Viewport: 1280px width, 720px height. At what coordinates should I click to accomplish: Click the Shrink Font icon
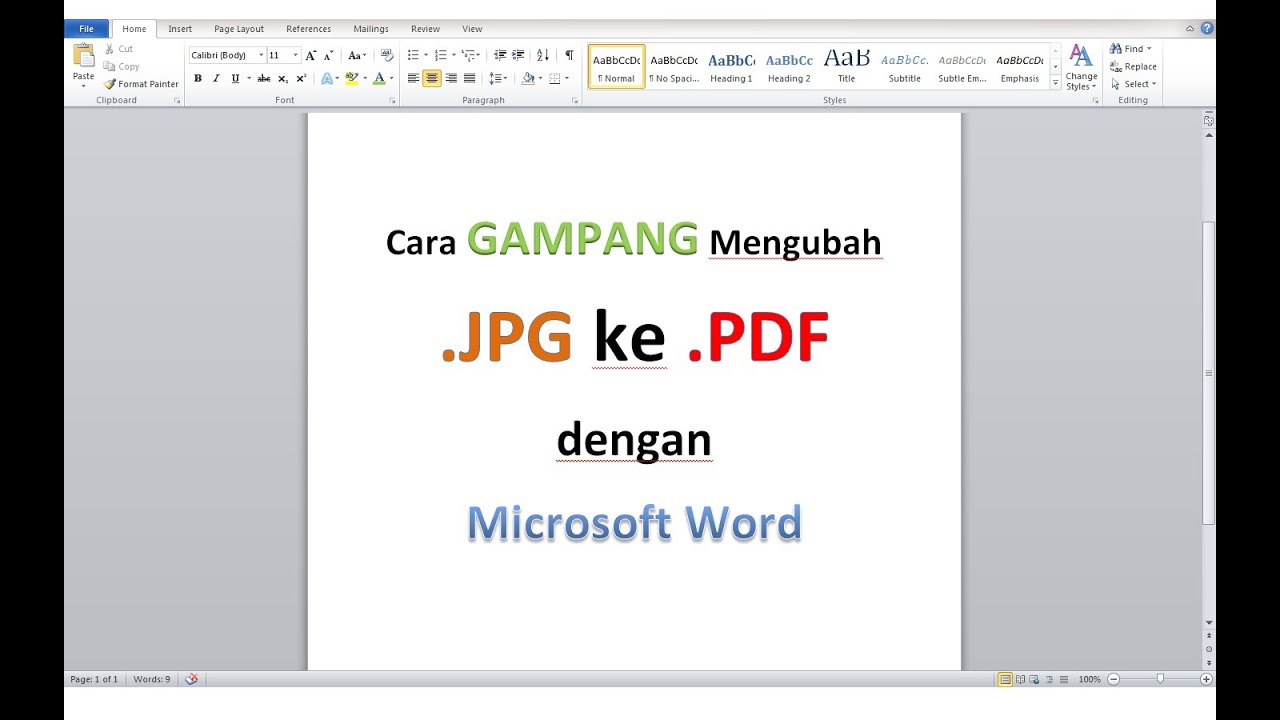pyautogui.click(x=329, y=56)
